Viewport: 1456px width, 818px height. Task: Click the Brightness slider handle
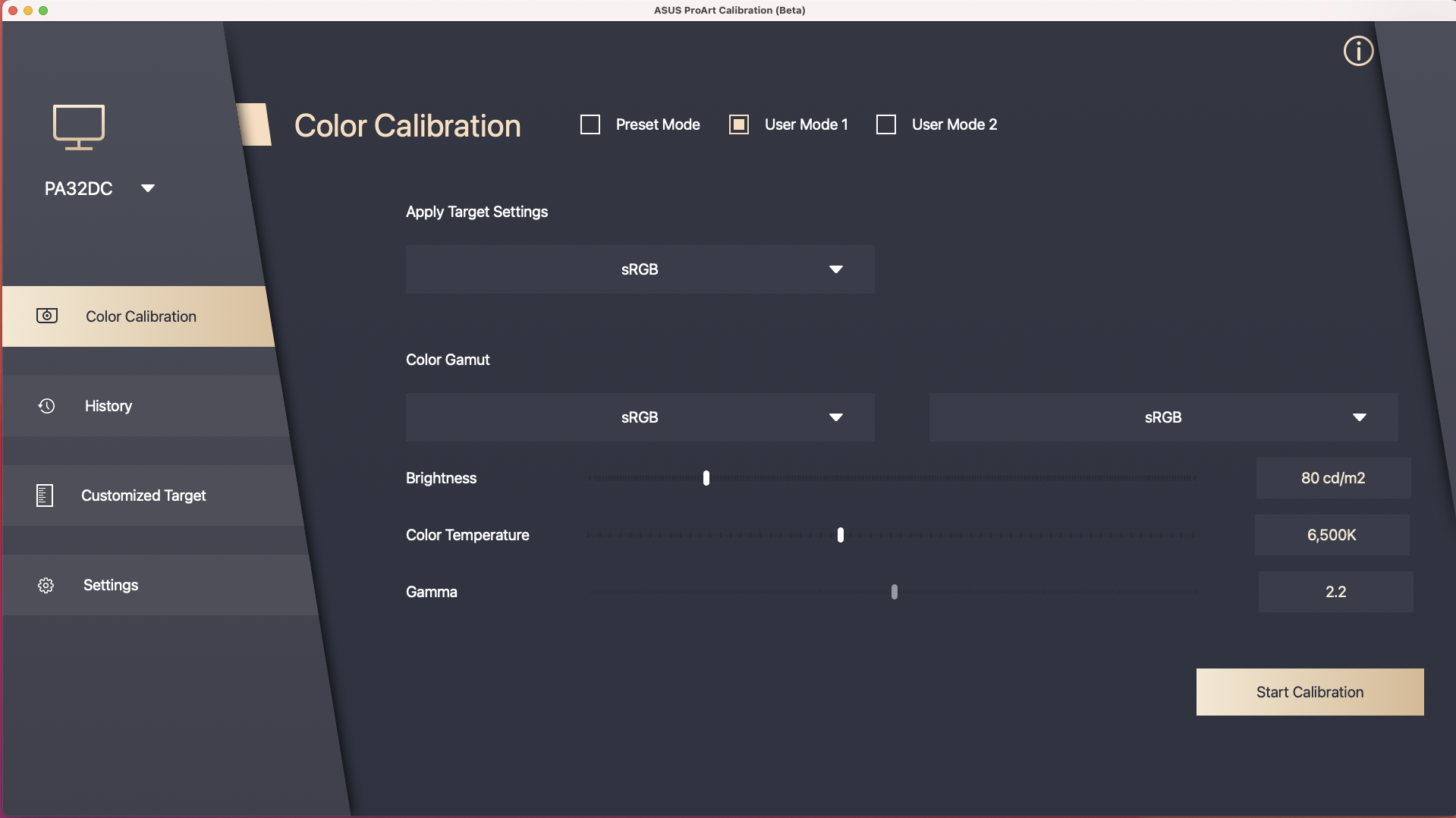[706, 478]
